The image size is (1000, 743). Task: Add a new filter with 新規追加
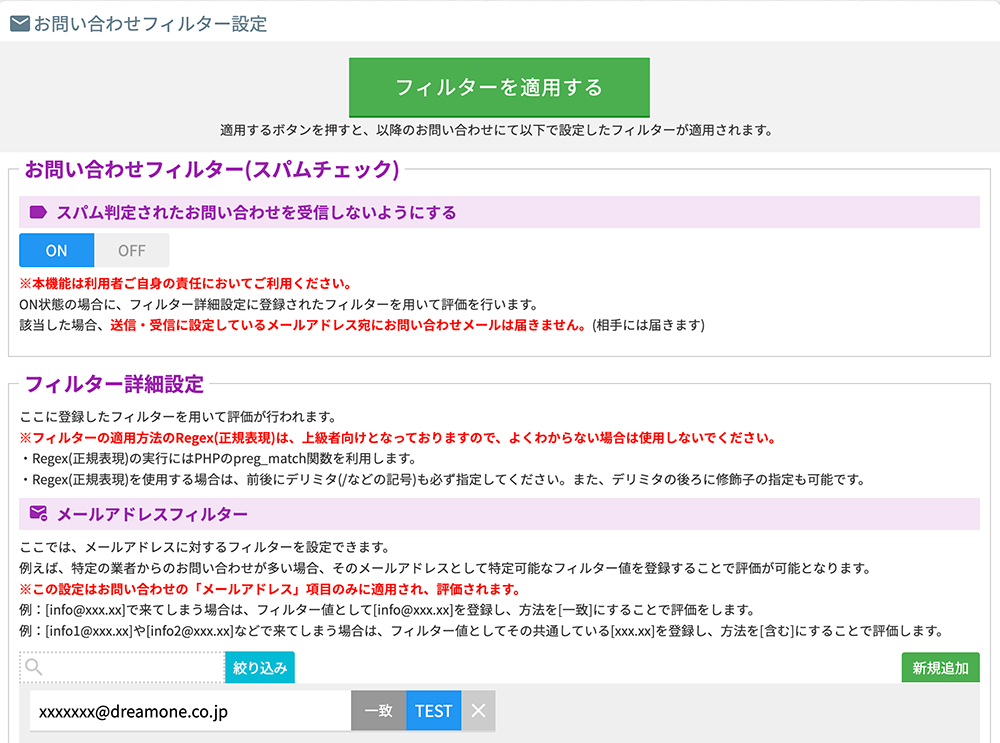940,667
